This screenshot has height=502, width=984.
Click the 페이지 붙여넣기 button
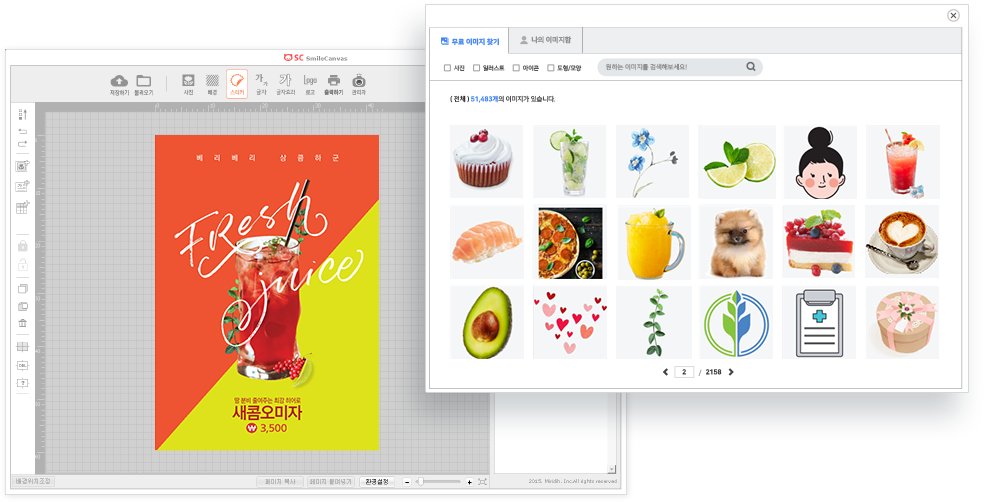coord(331,482)
